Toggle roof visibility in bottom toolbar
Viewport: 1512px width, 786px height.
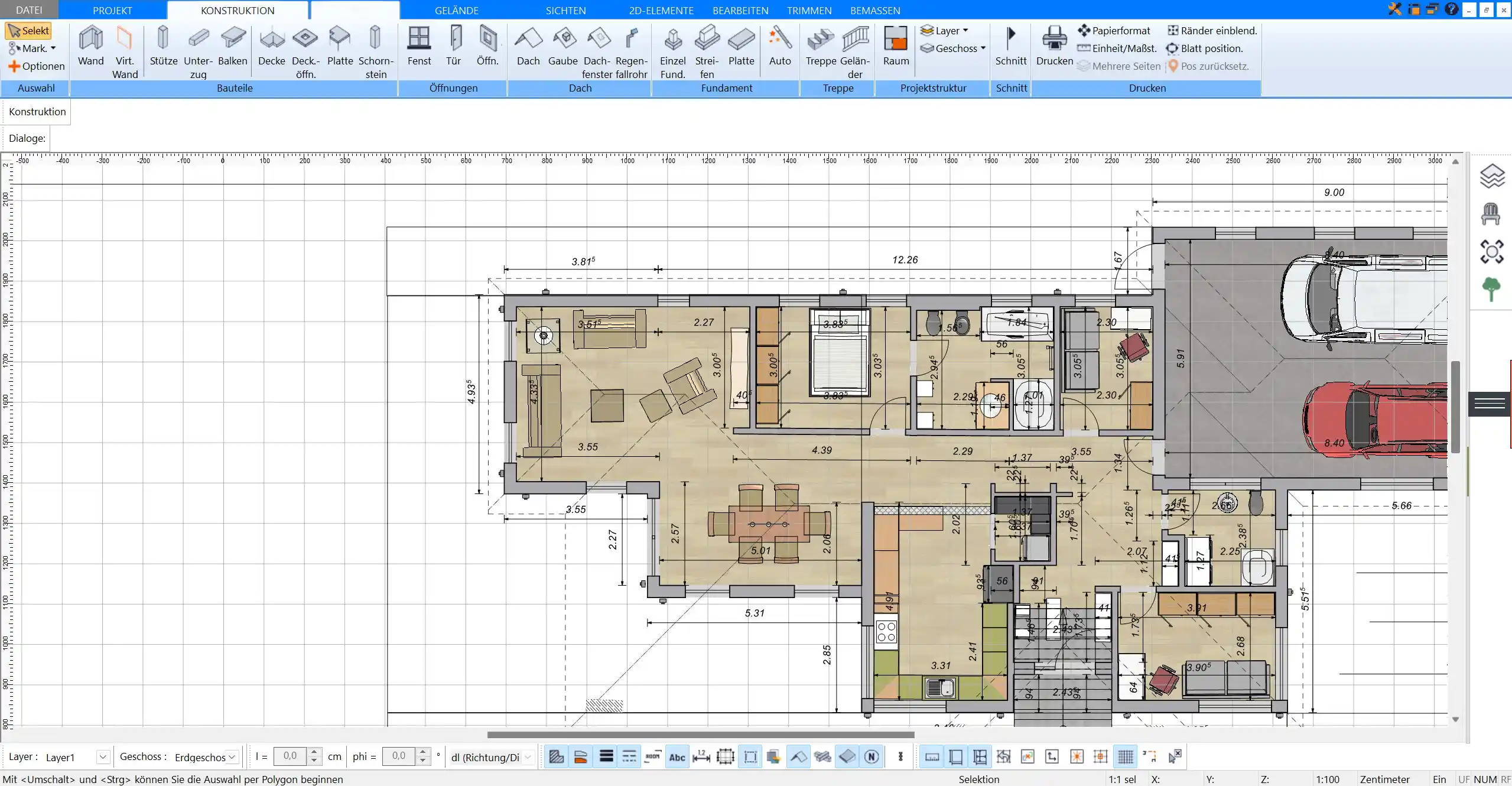[x=798, y=756]
